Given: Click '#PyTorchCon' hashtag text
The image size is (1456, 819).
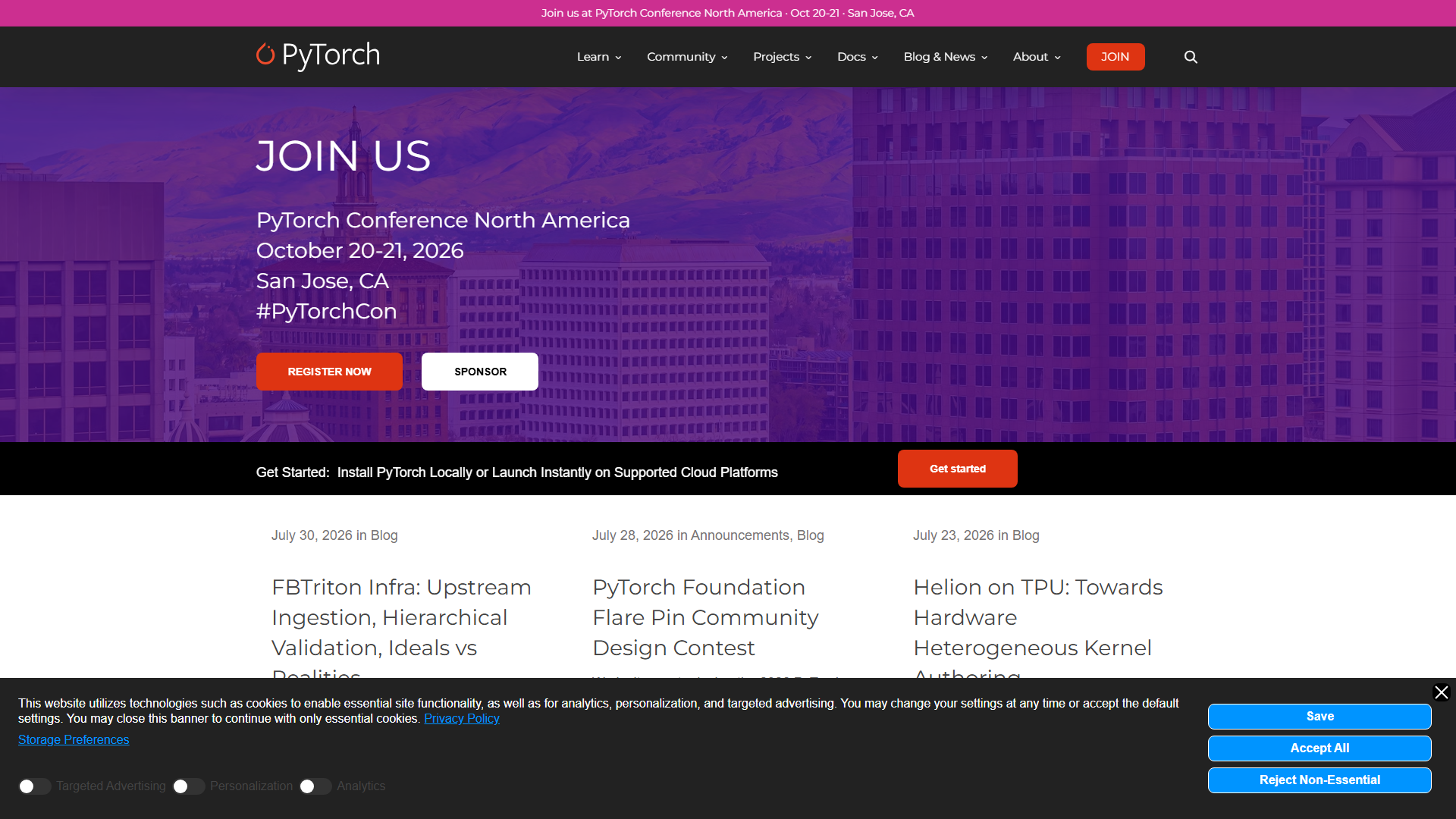Looking at the screenshot, I should [x=326, y=311].
